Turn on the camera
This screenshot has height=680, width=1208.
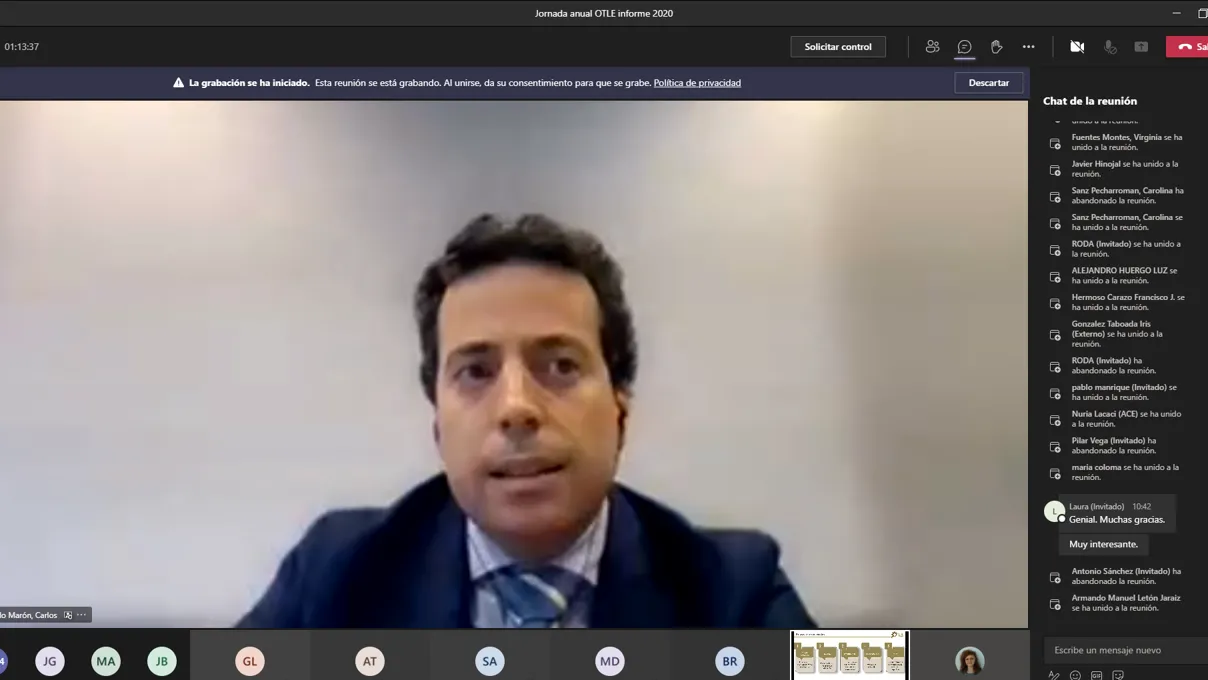(1077, 47)
